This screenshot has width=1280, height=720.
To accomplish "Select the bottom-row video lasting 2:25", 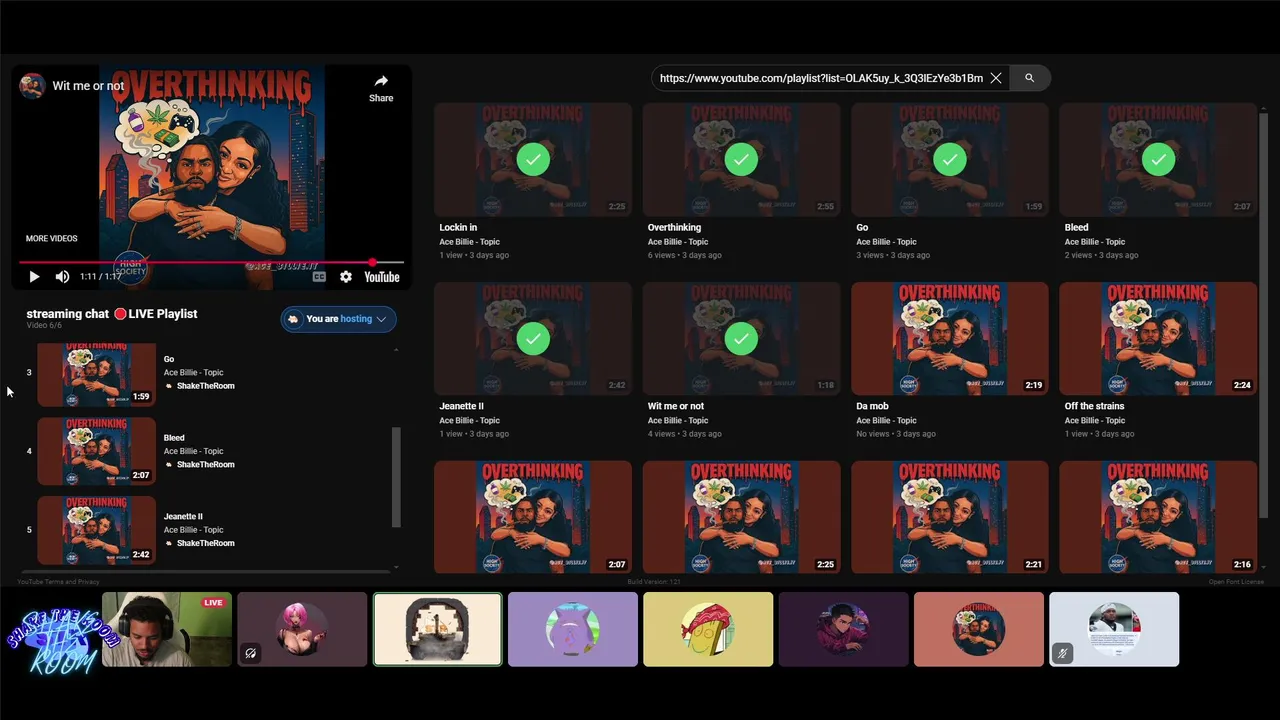I will tap(741, 517).
